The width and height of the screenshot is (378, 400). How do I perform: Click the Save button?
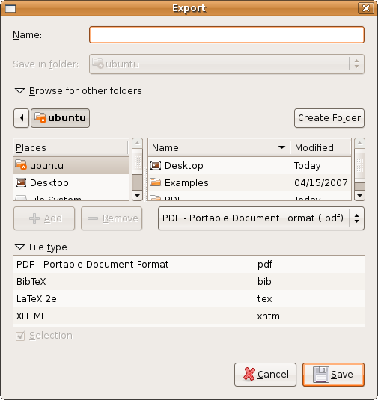point(333,375)
